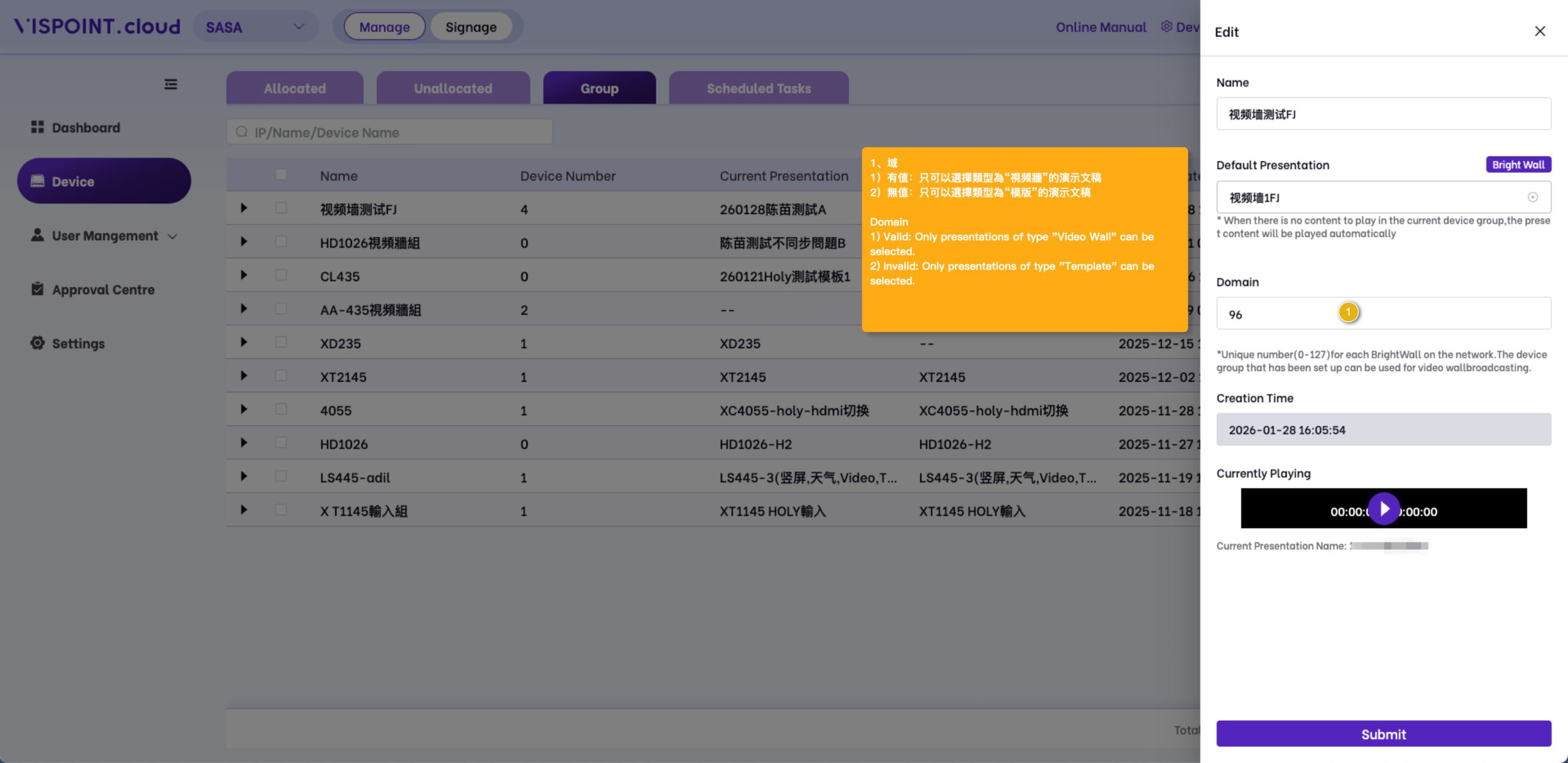Expand the 视频墙测试FJ group row
The image size is (1568, 763).
point(244,208)
